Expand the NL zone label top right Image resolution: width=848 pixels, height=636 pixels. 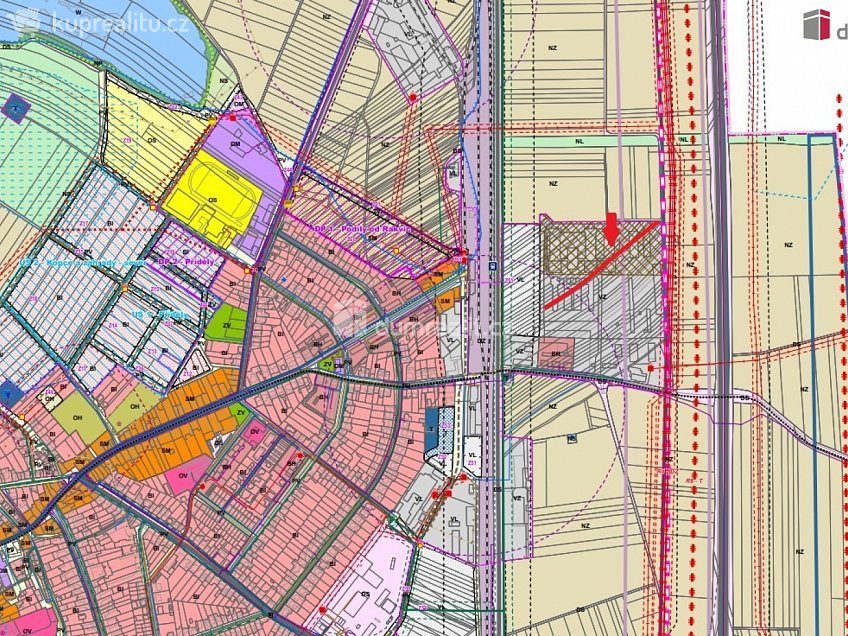(x=780, y=136)
